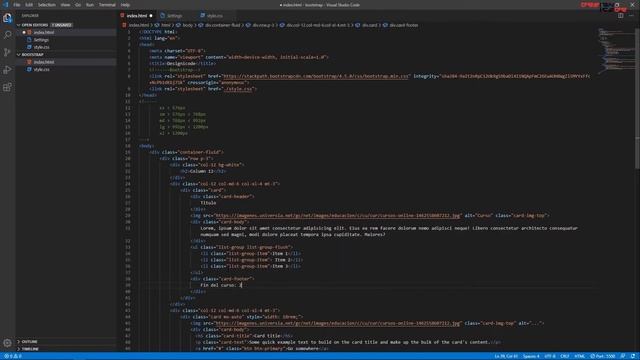Open the editor More Actions ellipsis
Image resolution: width=640 pixels, height=360 pixels.
(631, 16)
